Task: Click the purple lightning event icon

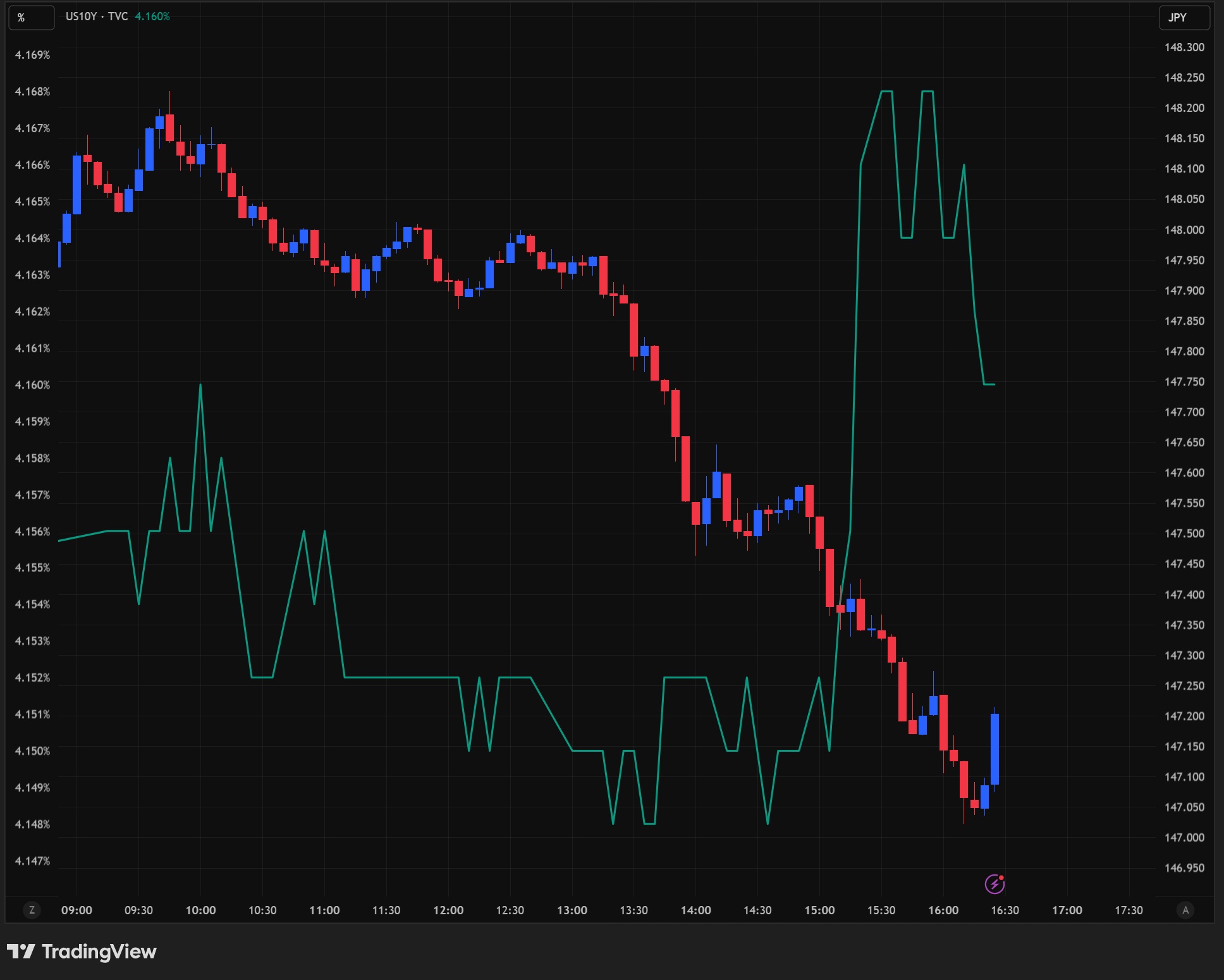Action: 994,884
